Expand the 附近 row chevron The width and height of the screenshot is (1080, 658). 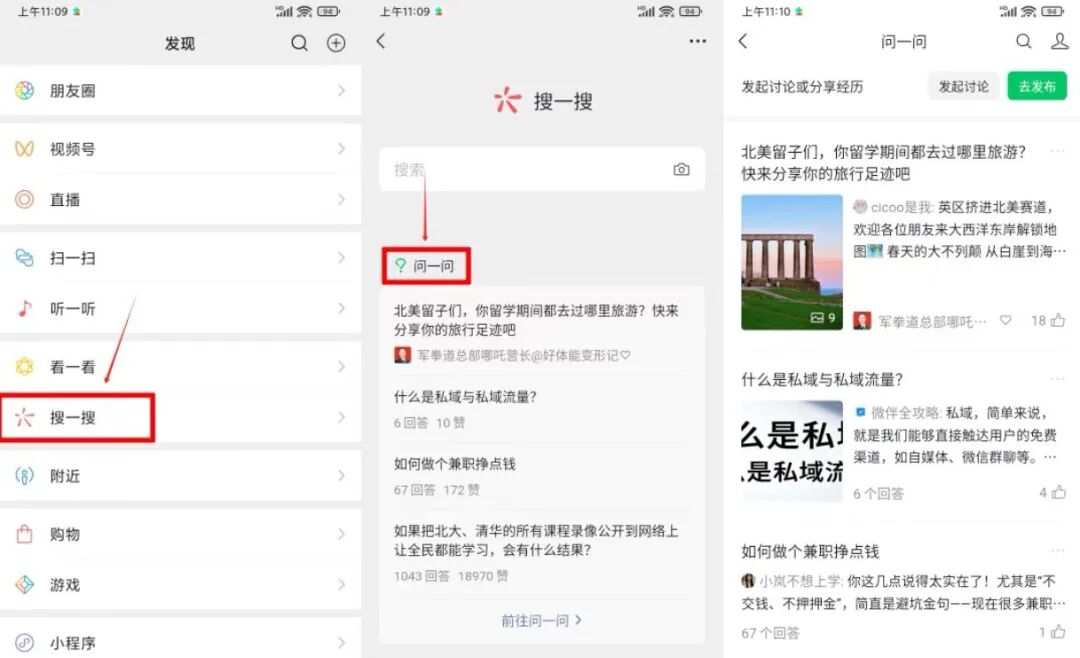point(342,475)
